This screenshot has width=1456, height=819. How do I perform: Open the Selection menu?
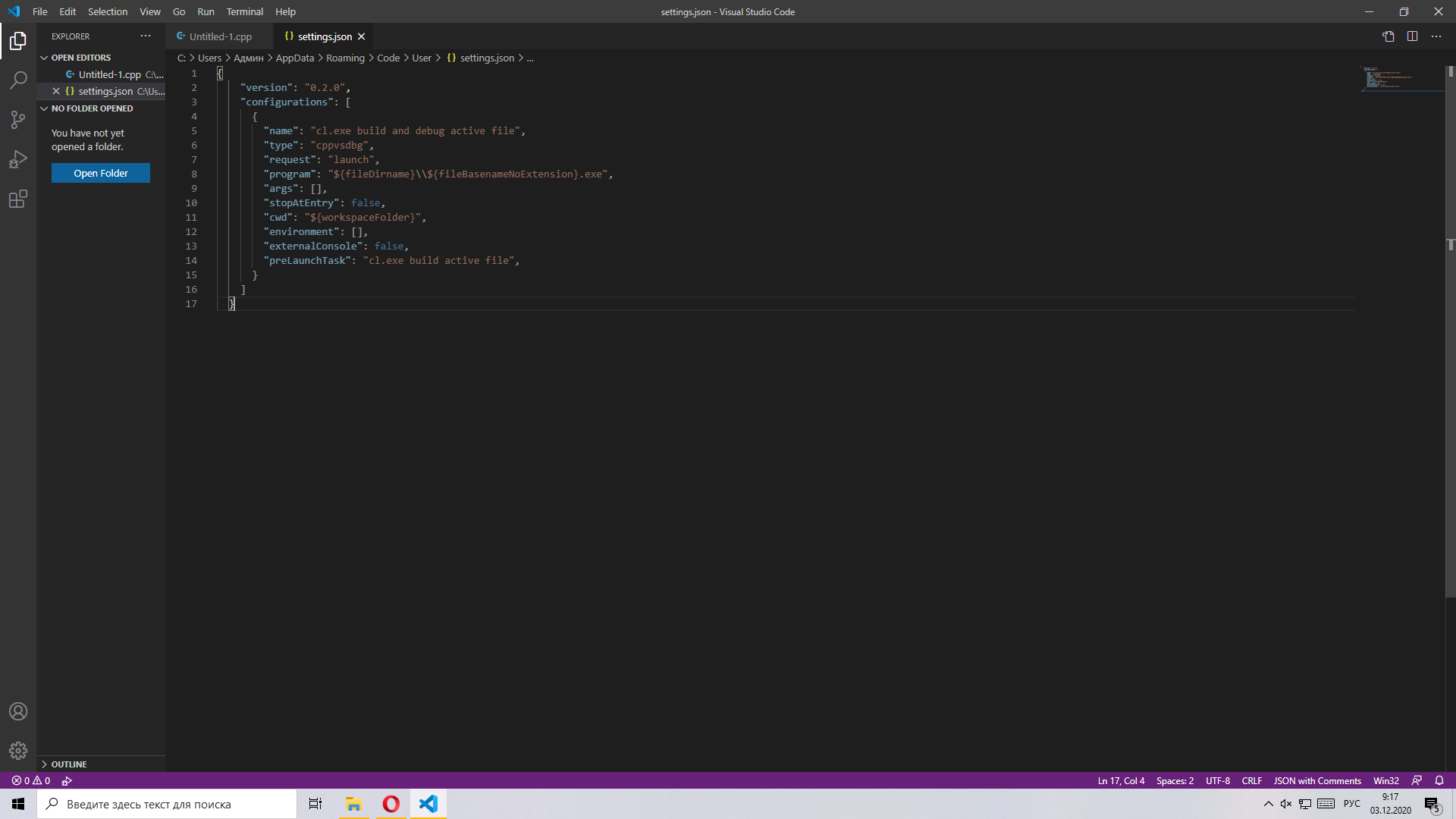point(108,11)
